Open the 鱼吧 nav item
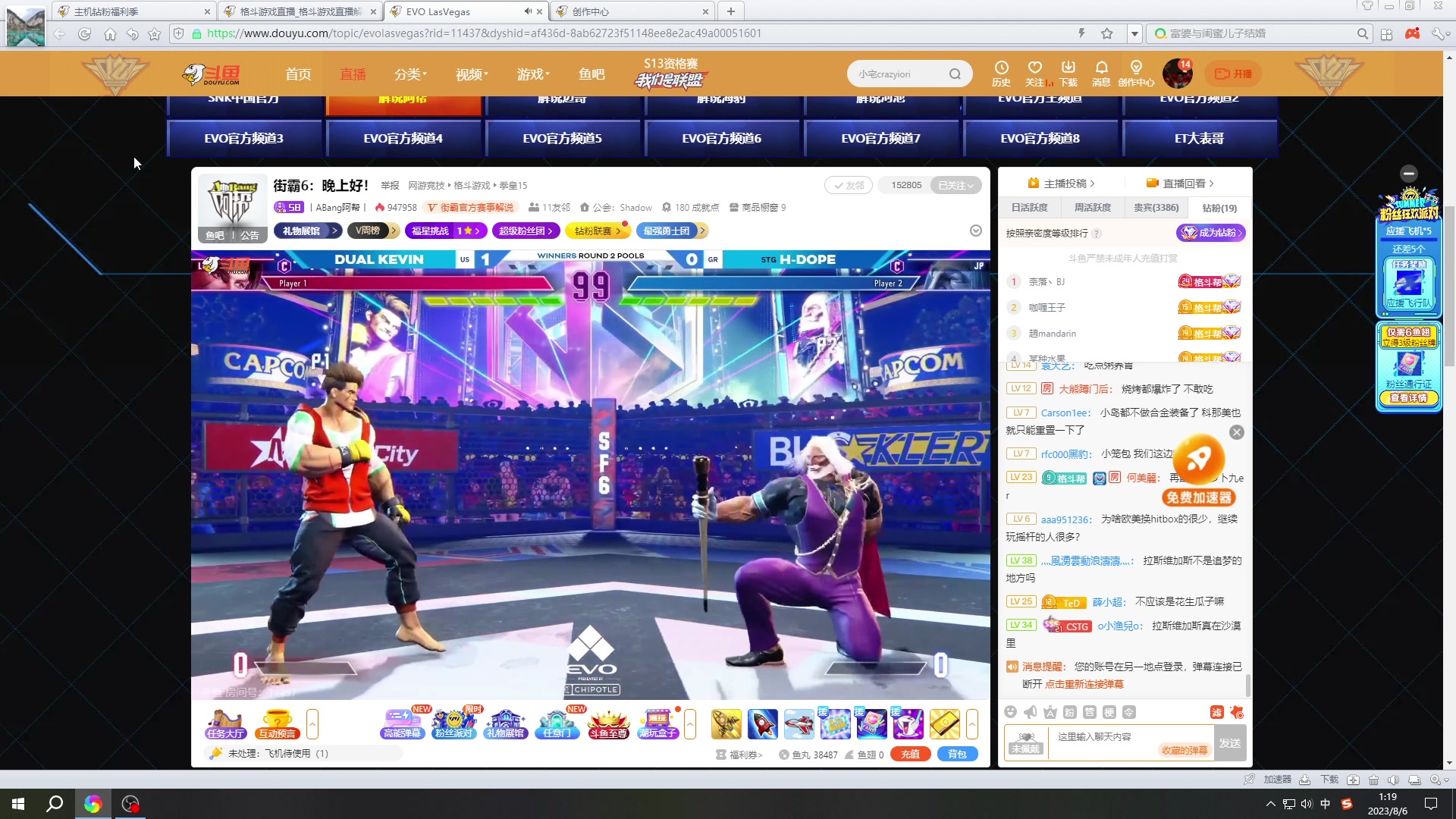Image resolution: width=1456 pixels, height=819 pixels. [x=591, y=74]
